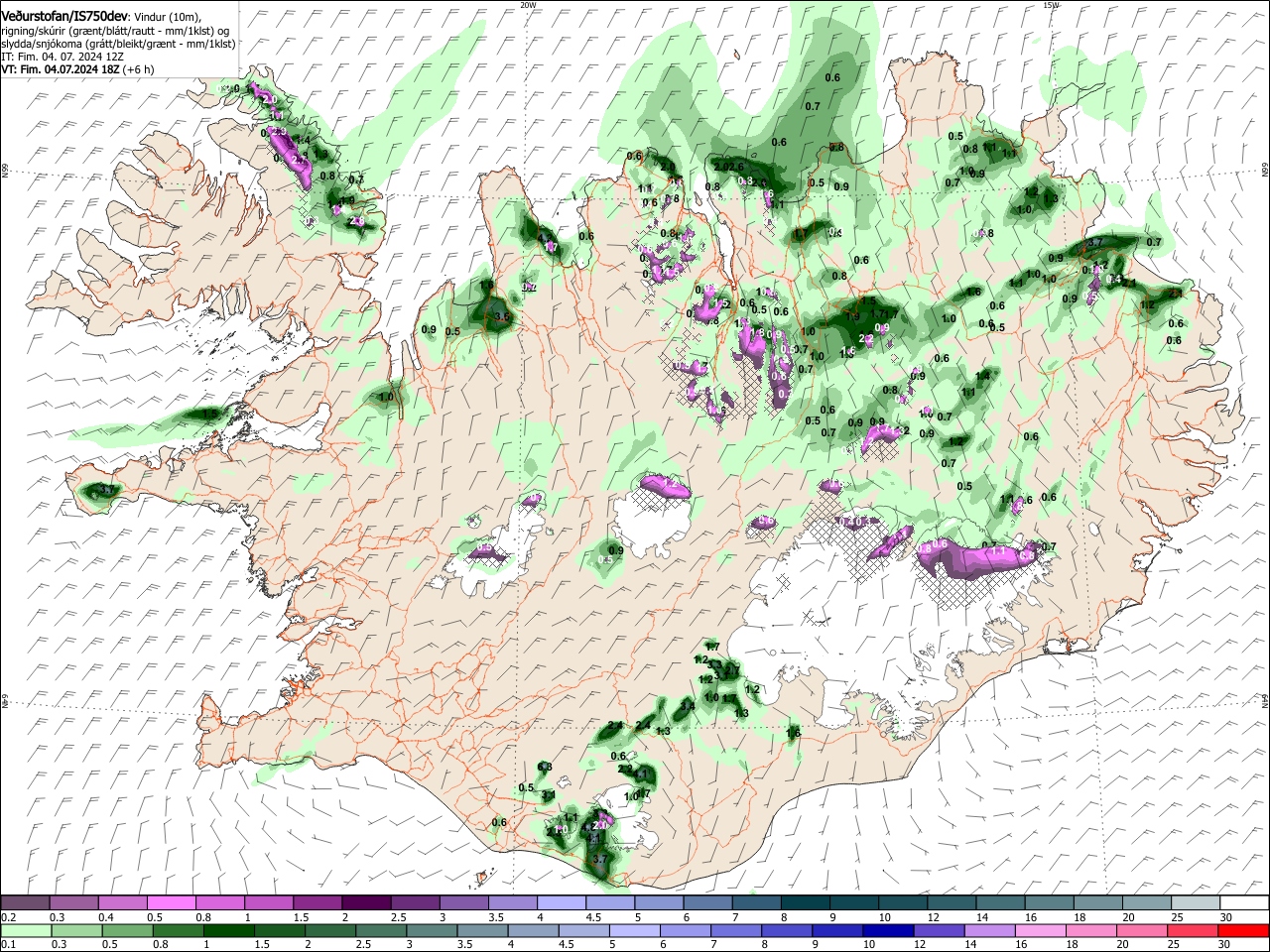Click the 3.6 precipitation value in northwest Iceland
The image size is (1270, 952).
point(501,317)
